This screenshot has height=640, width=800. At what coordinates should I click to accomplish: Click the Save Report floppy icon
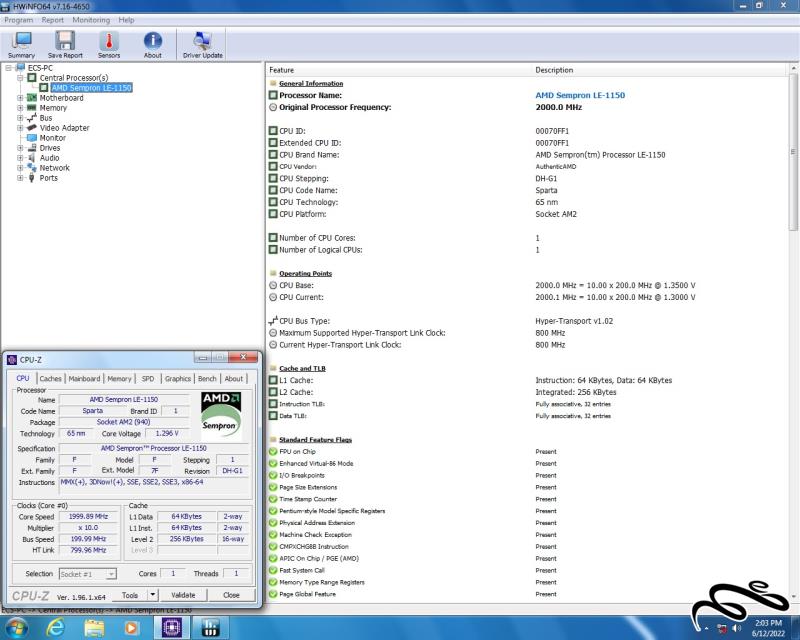pyautogui.click(x=65, y=44)
